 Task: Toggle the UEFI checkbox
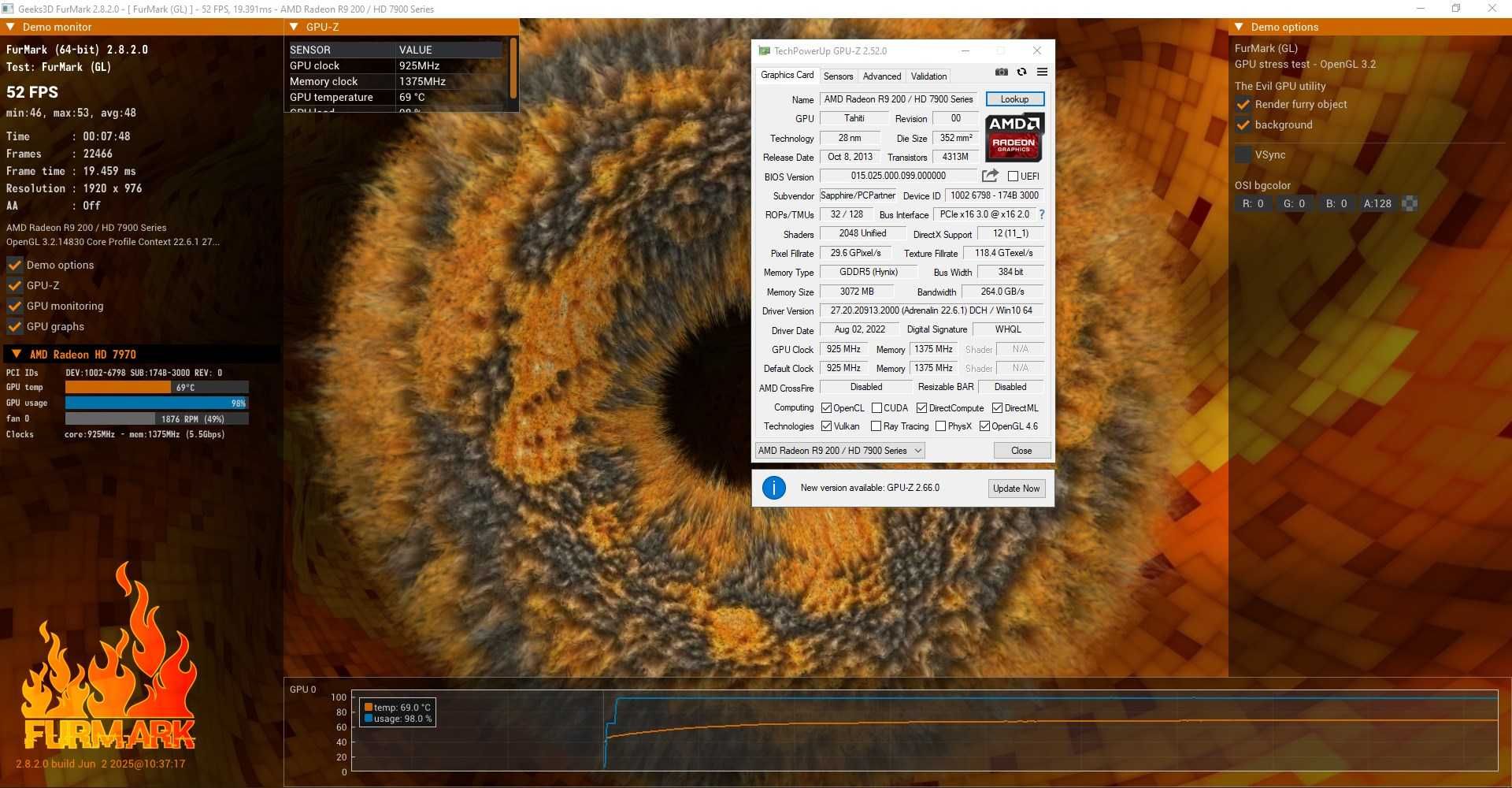click(x=1014, y=177)
